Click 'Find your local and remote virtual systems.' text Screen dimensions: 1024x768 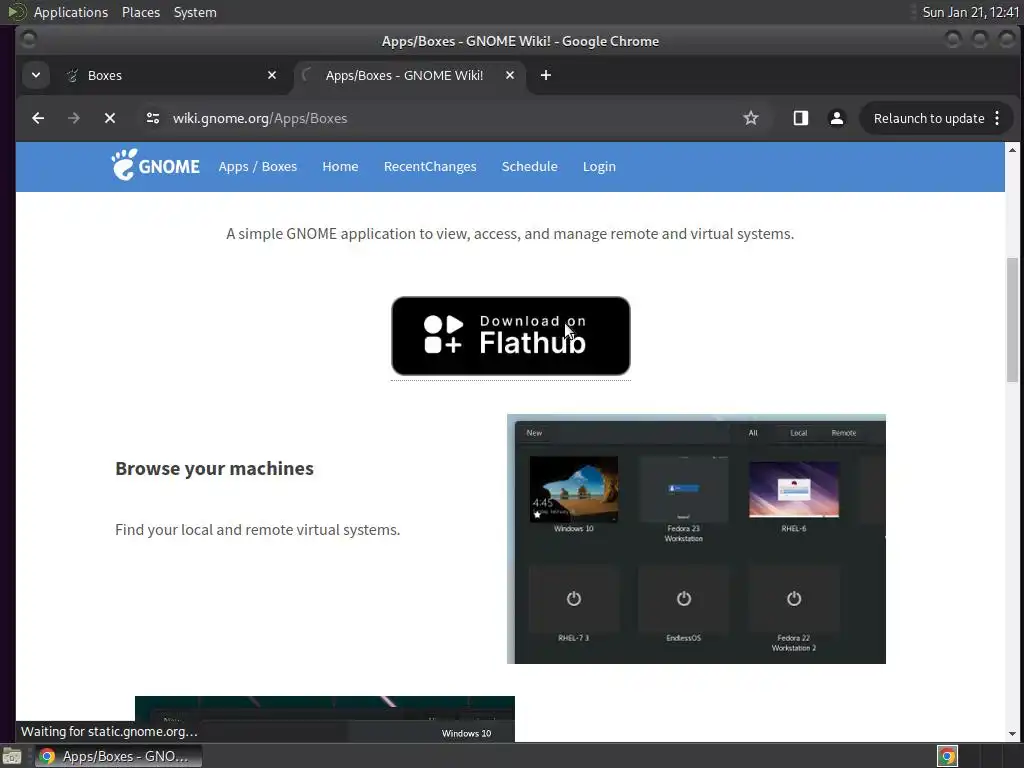tap(257, 530)
